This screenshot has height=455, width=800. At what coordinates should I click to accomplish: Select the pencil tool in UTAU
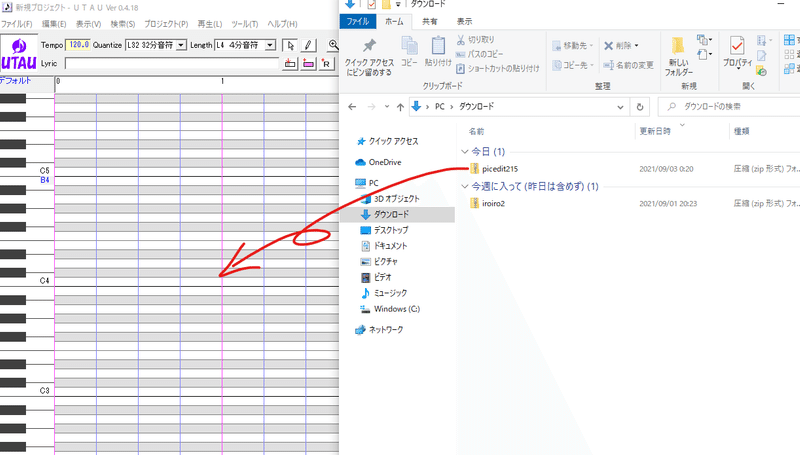(x=308, y=45)
